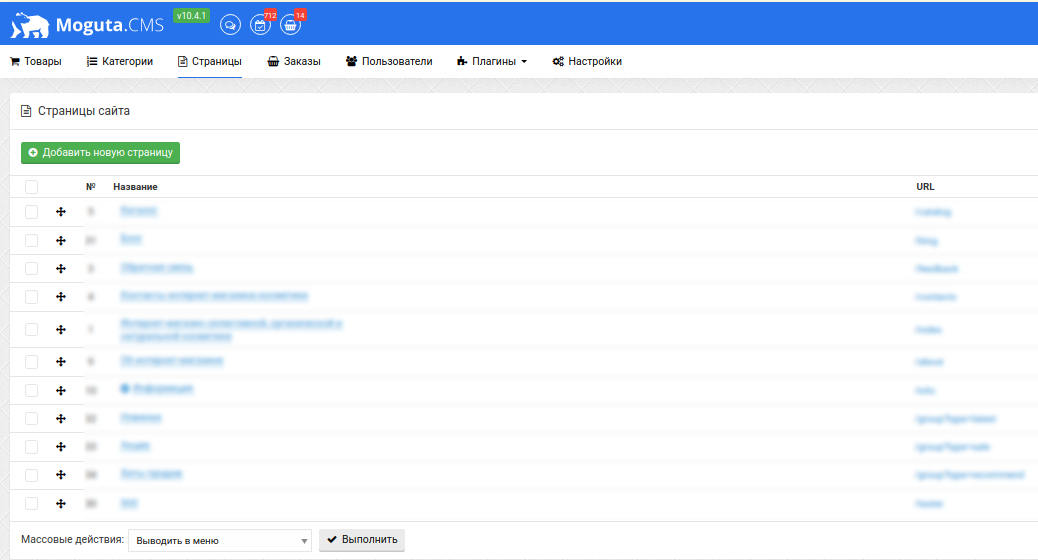Click move handle of the second row (Блог)

pos(61,240)
